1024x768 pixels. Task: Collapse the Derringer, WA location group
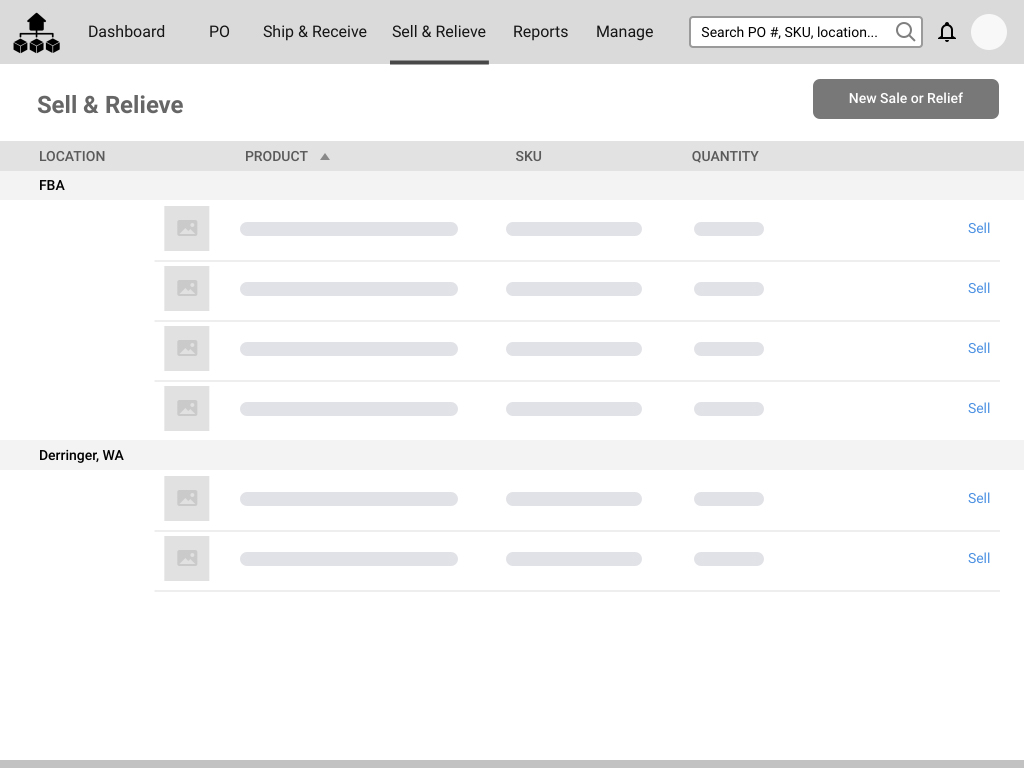[x=81, y=455]
